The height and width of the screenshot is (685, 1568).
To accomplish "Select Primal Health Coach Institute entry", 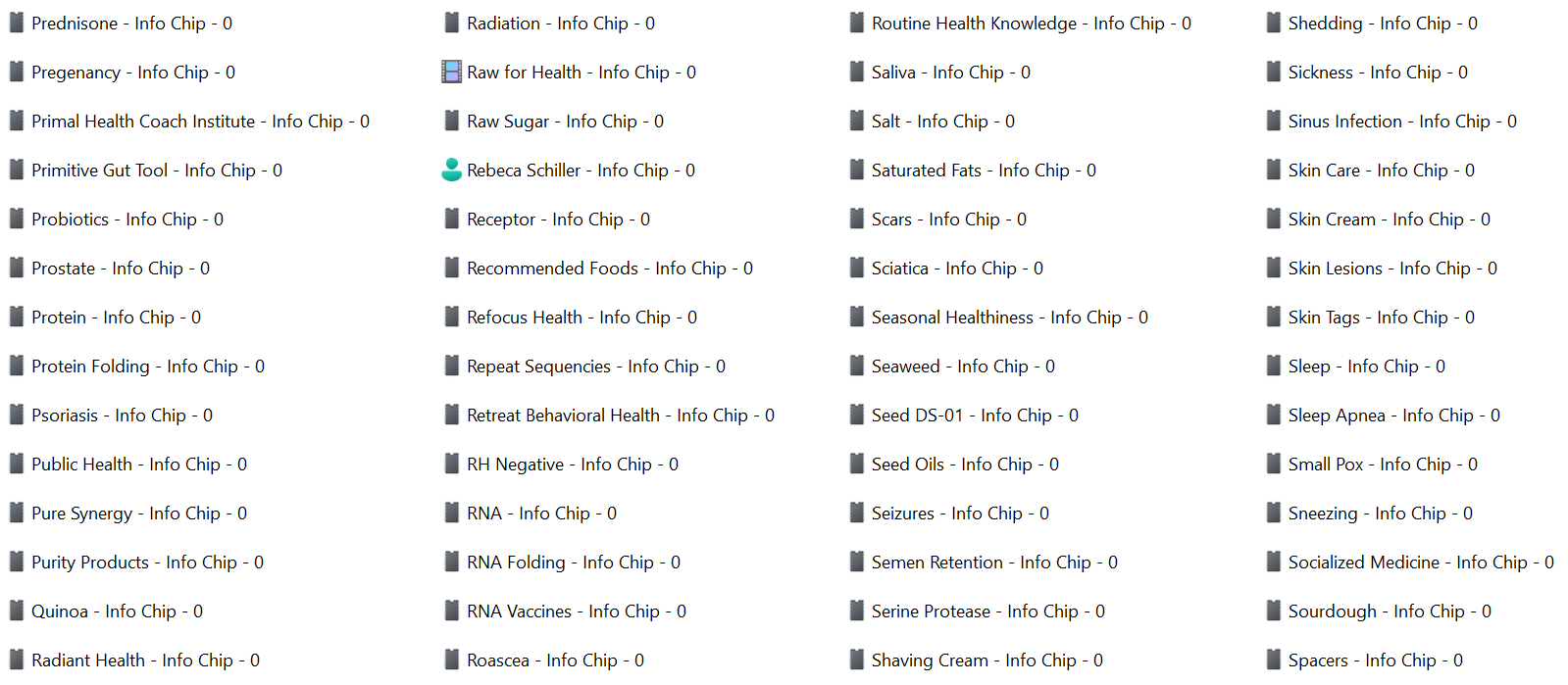I will point(200,122).
